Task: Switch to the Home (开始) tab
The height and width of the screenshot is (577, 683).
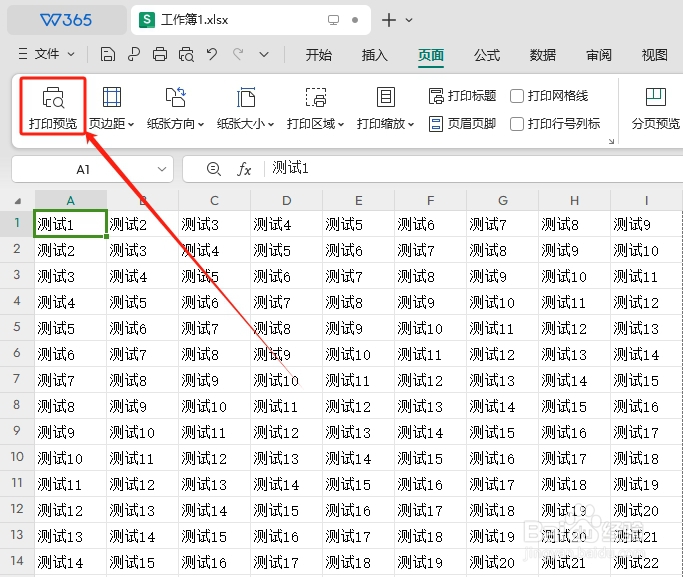Action: point(318,55)
